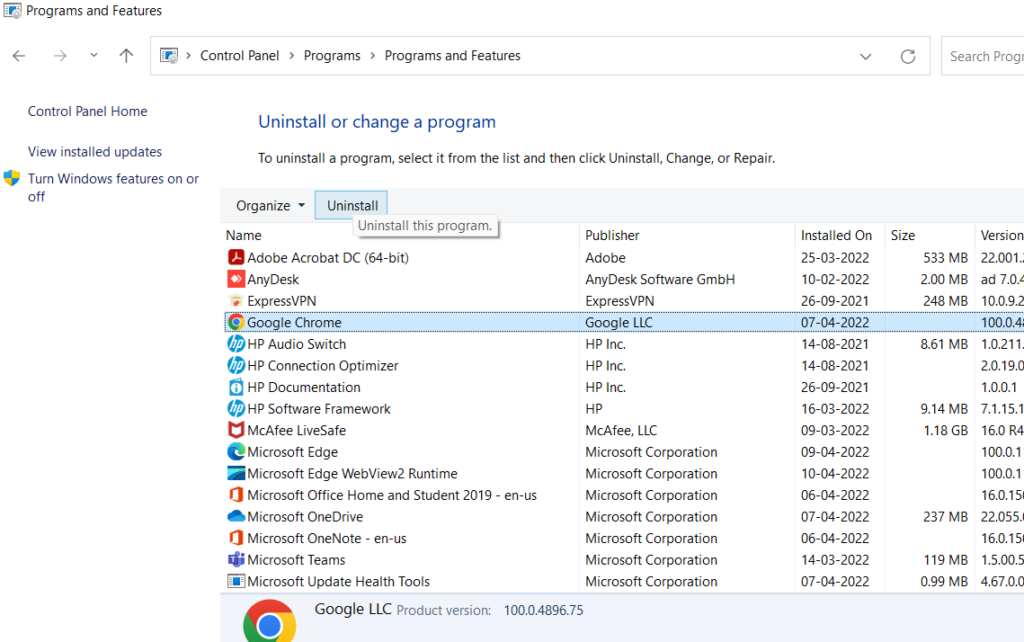Select McAfee LiveSafe entry
Screen dimensions: 1024x642
[296, 430]
